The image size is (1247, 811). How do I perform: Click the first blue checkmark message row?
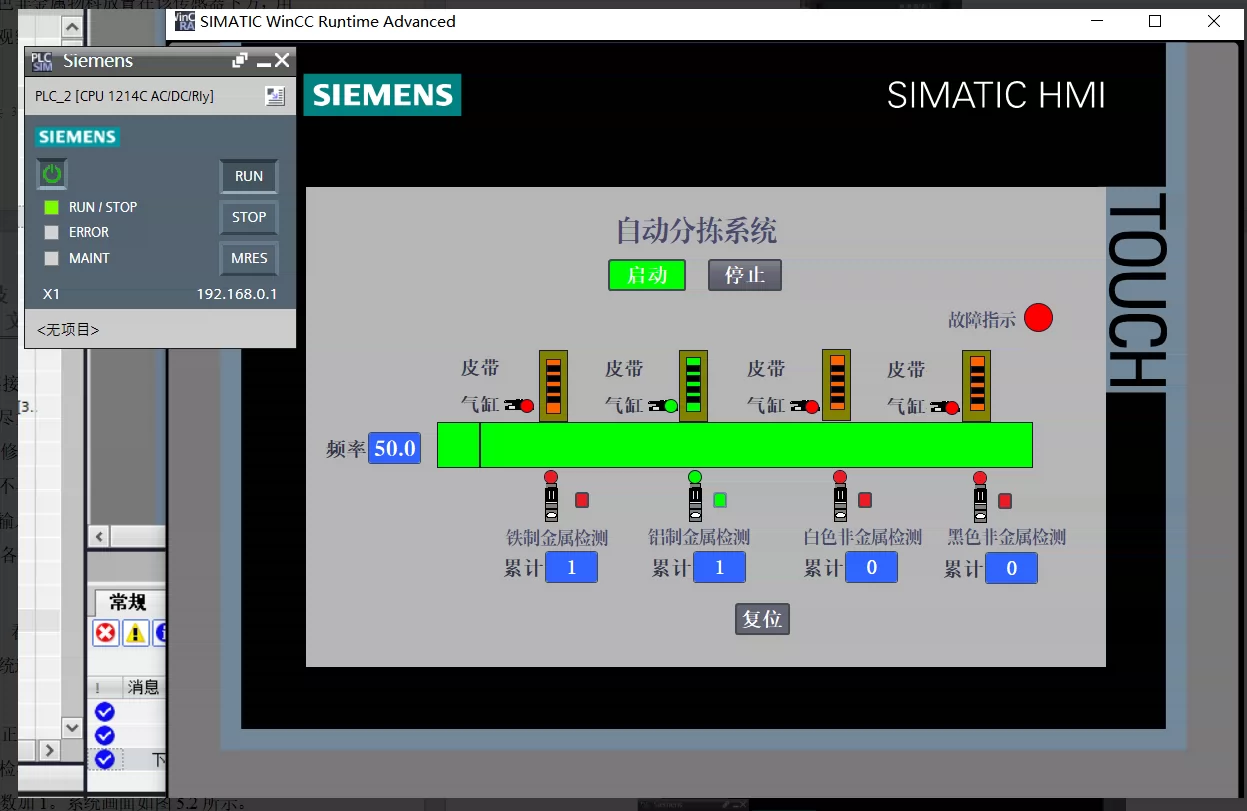105,712
